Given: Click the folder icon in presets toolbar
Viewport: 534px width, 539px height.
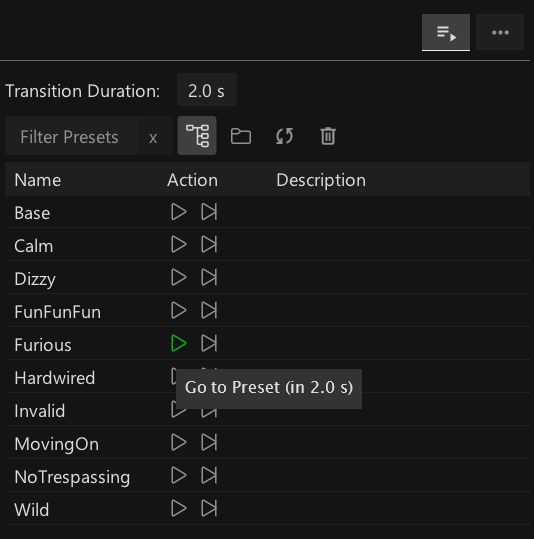Looking at the screenshot, I should coord(241,136).
